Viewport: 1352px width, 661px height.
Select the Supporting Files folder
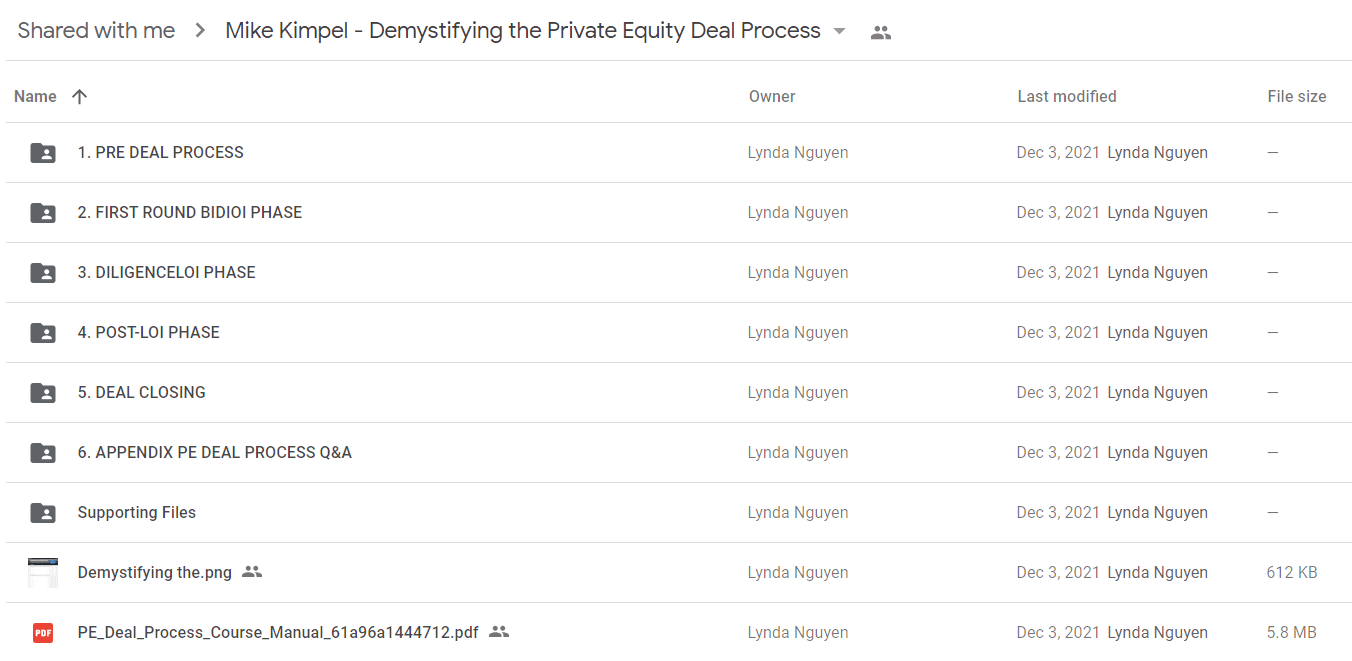coord(137,512)
